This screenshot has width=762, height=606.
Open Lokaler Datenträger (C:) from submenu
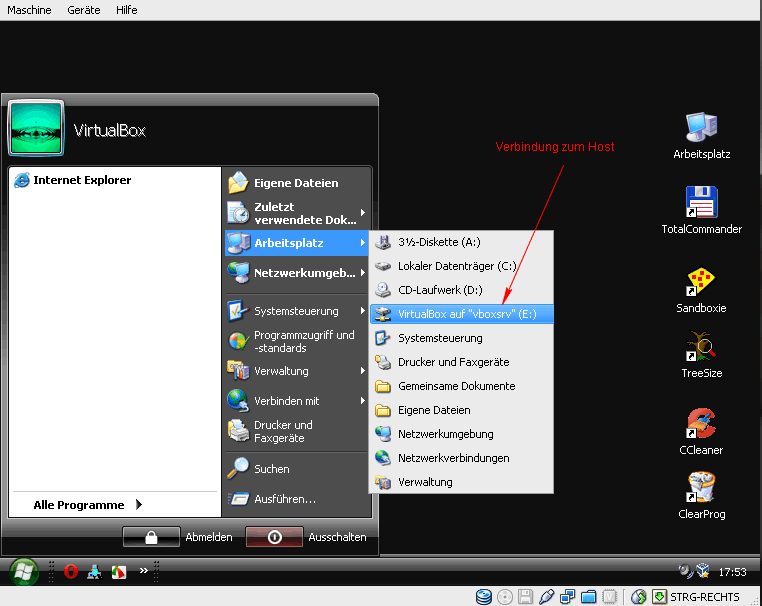(456, 266)
